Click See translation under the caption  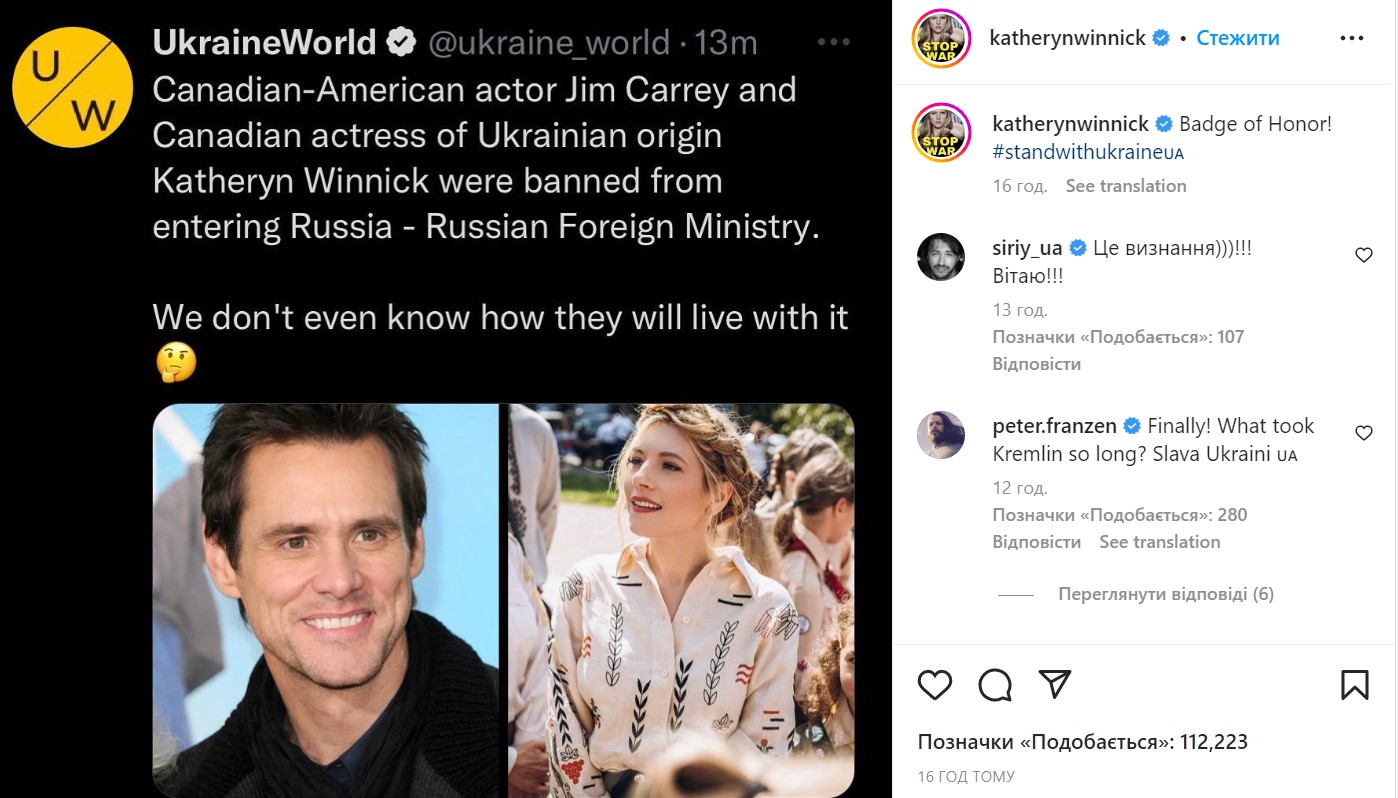click(1125, 186)
